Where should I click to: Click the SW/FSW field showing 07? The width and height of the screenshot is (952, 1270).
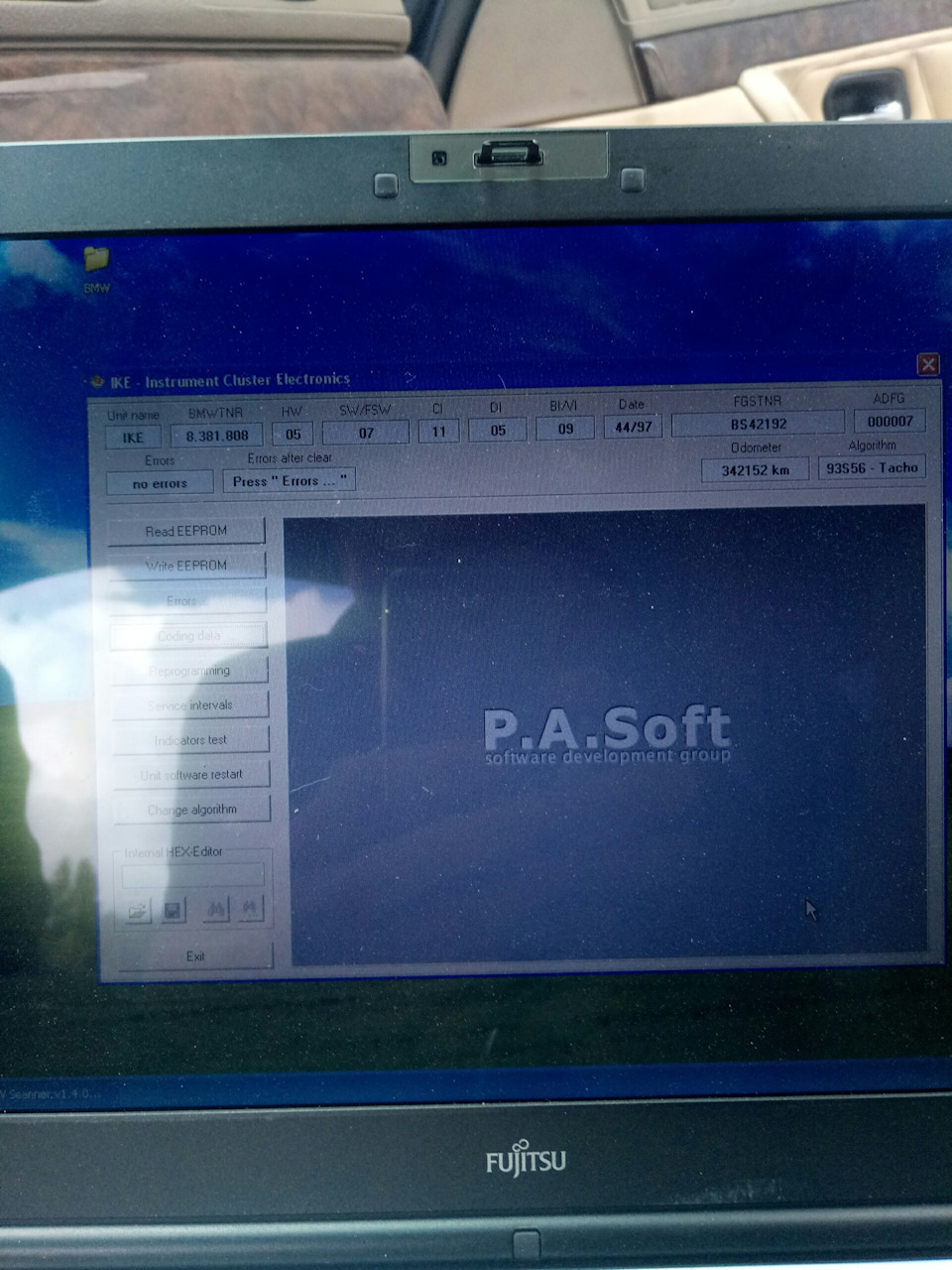366,433
